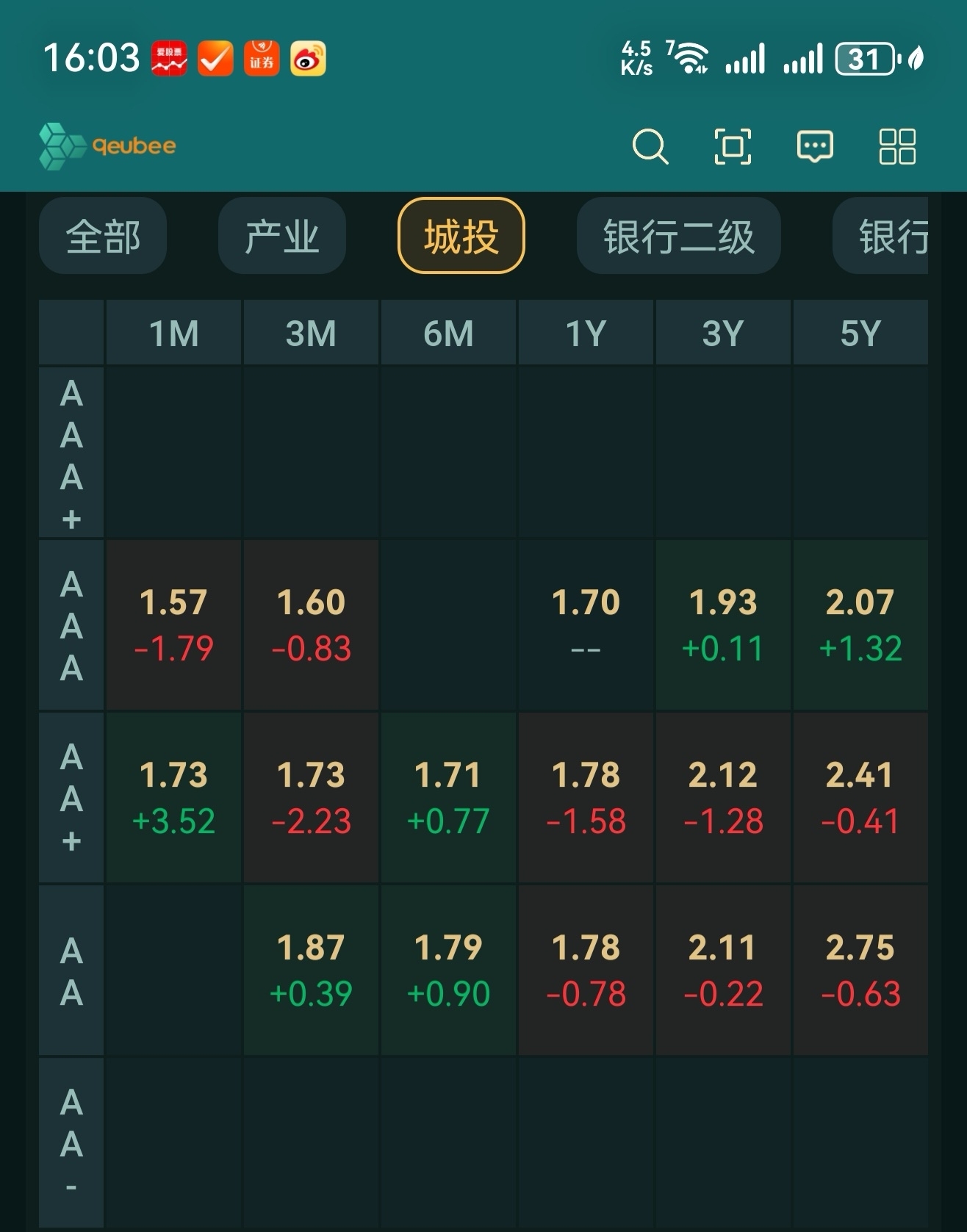Image resolution: width=967 pixels, height=1232 pixels.
Task: Select the 全部 filter tab
Action: [x=103, y=236]
